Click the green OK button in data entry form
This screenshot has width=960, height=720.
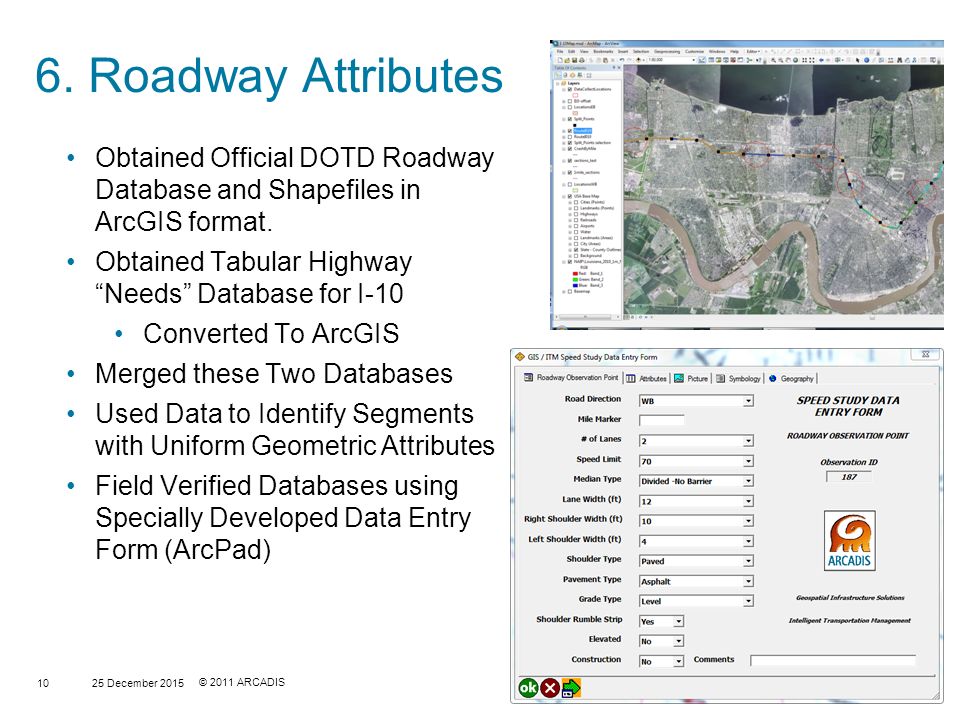[x=528, y=688]
